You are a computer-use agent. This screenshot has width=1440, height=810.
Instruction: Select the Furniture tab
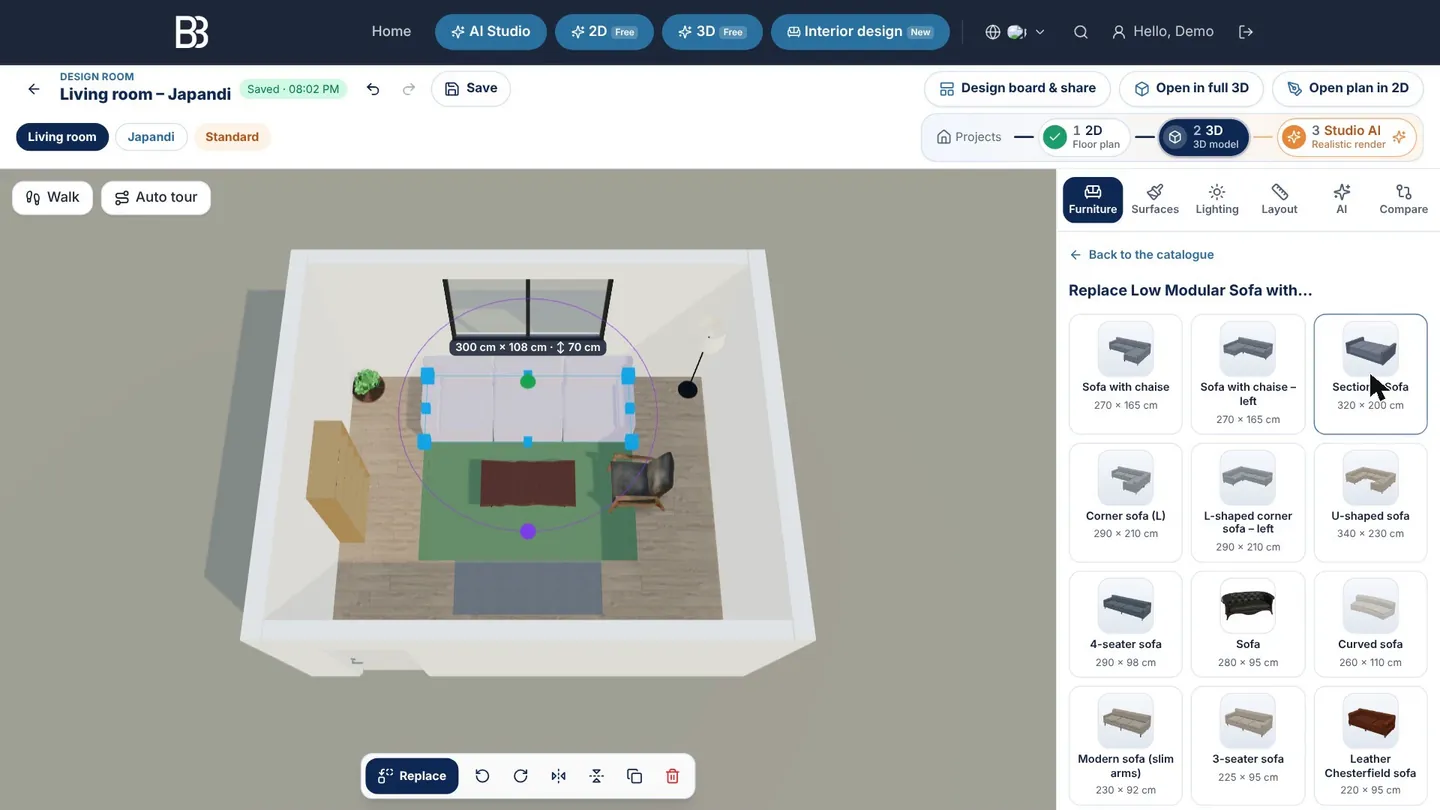coord(1093,199)
